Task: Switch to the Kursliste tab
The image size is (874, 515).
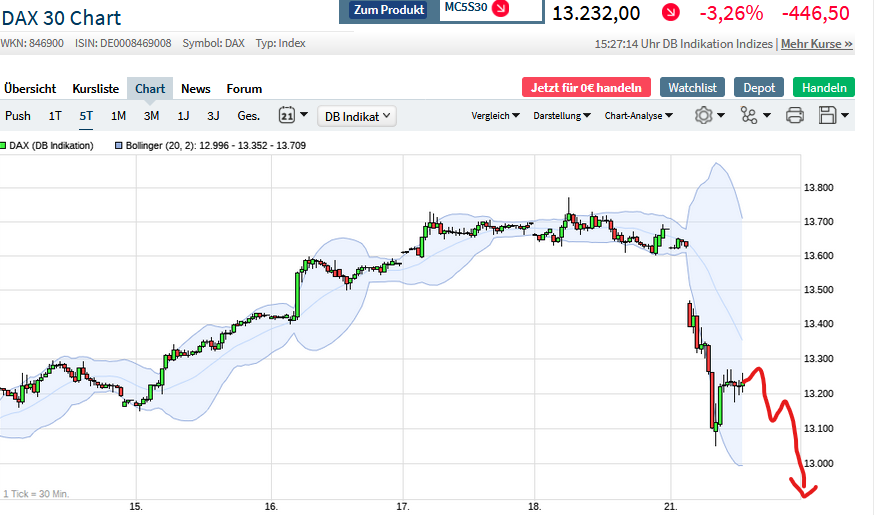Action: click(95, 89)
